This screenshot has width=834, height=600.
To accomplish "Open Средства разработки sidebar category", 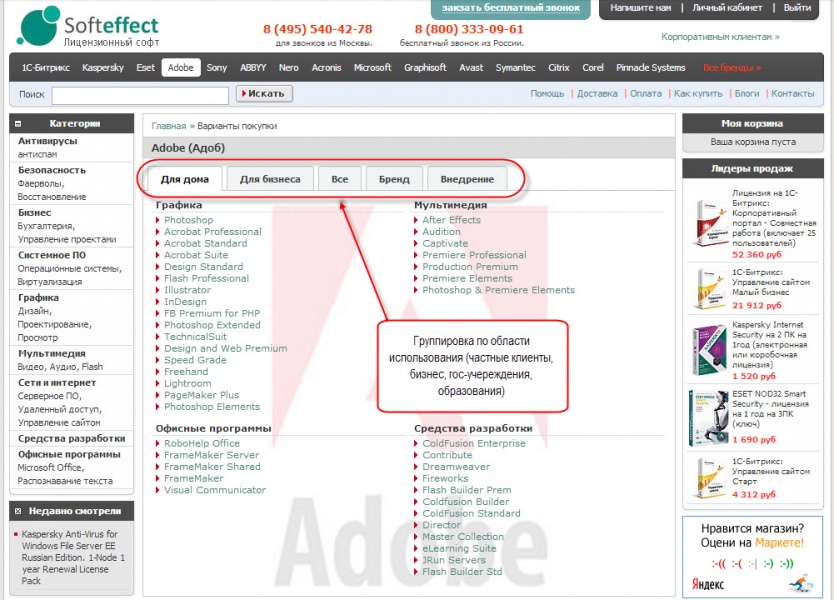I will tap(71, 439).
